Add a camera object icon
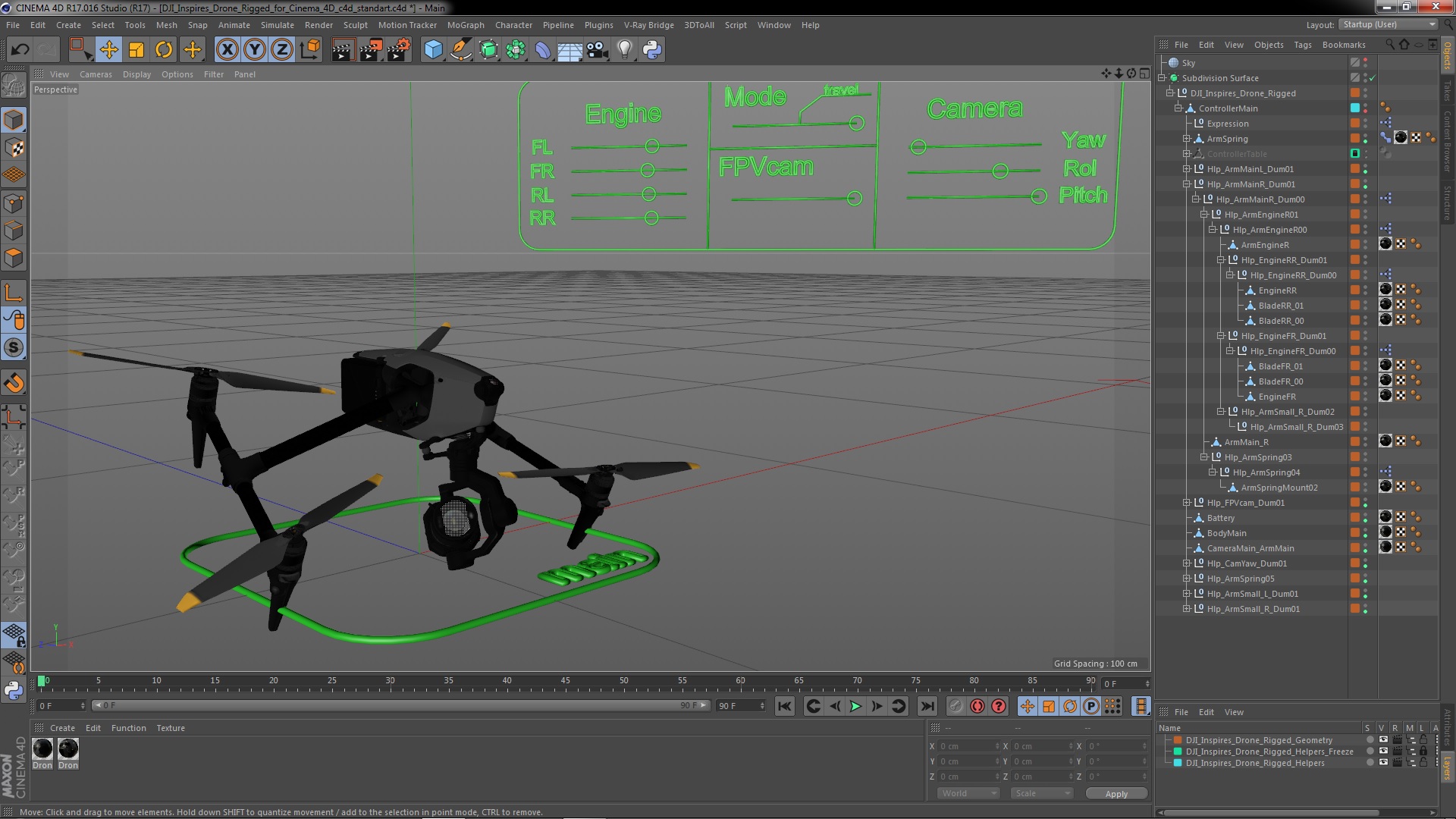This screenshot has height=819, width=1456. tap(597, 50)
